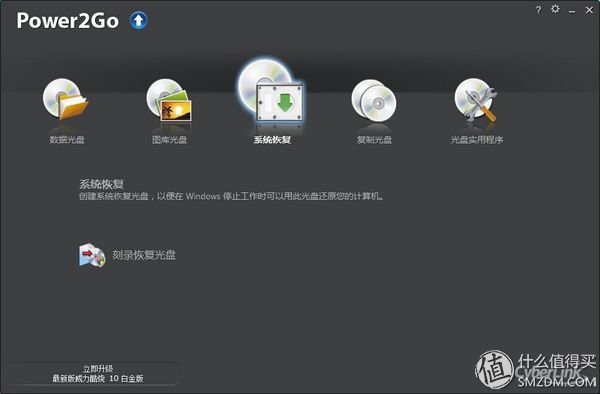
Task: Open the 数据光盘 data disc icon
Action: pyautogui.click(x=65, y=99)
